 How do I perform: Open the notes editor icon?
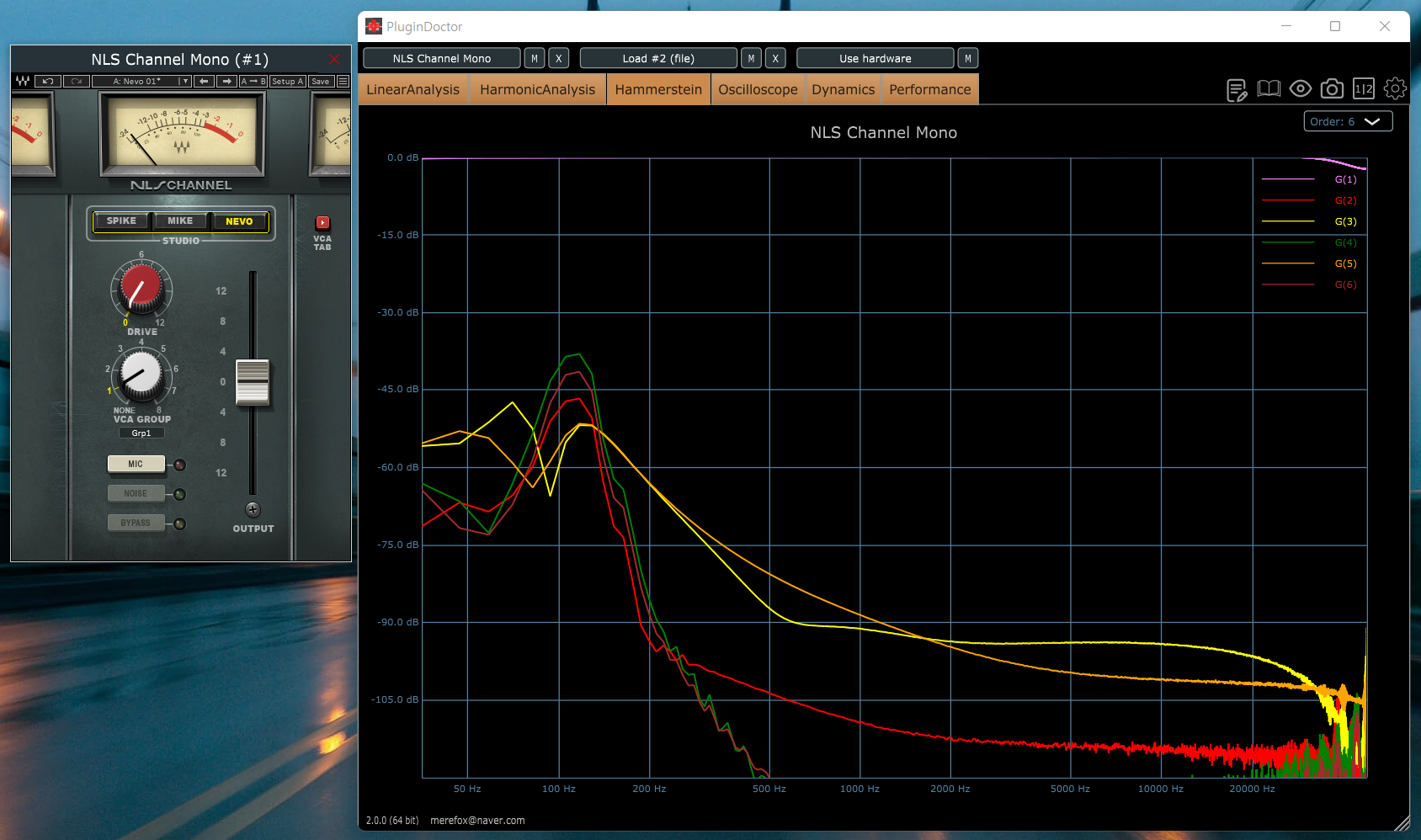[1237, 89]
